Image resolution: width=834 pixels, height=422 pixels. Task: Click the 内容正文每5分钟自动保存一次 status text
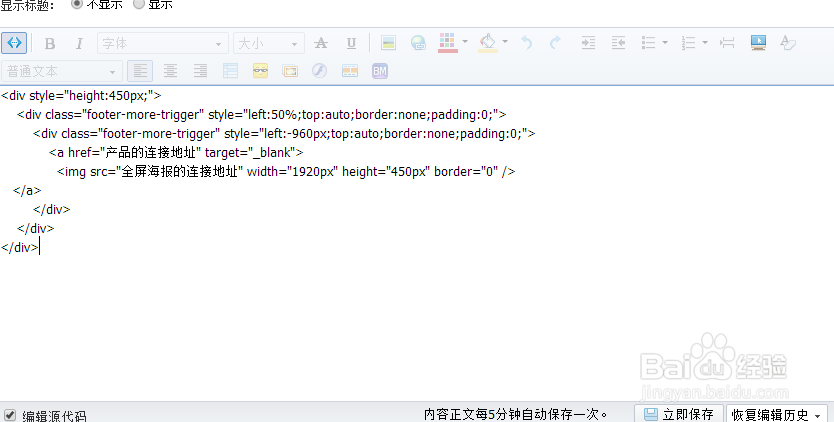(x=515, y=415)
